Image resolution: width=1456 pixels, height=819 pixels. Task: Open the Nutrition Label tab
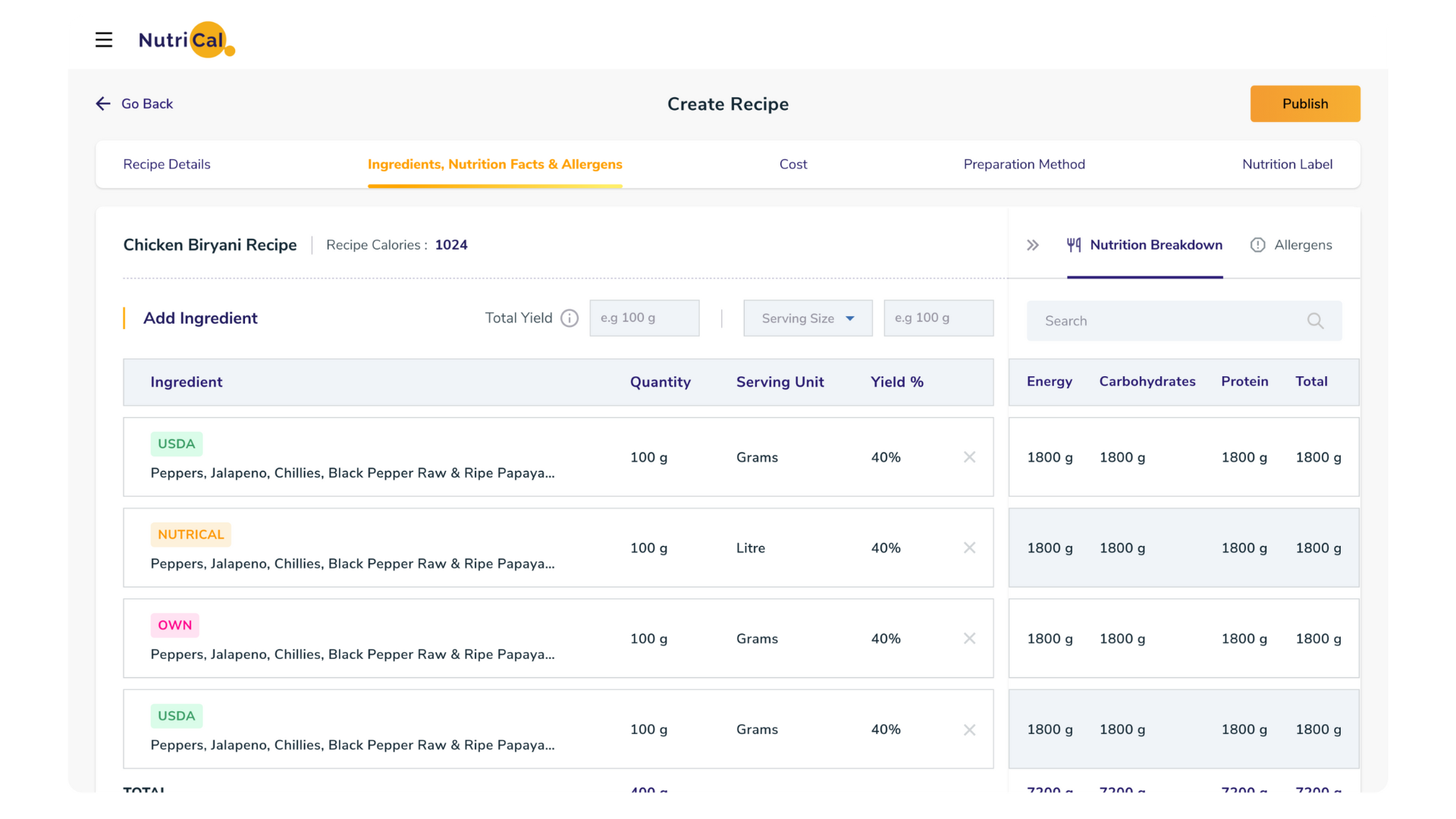click(1287, 165)
